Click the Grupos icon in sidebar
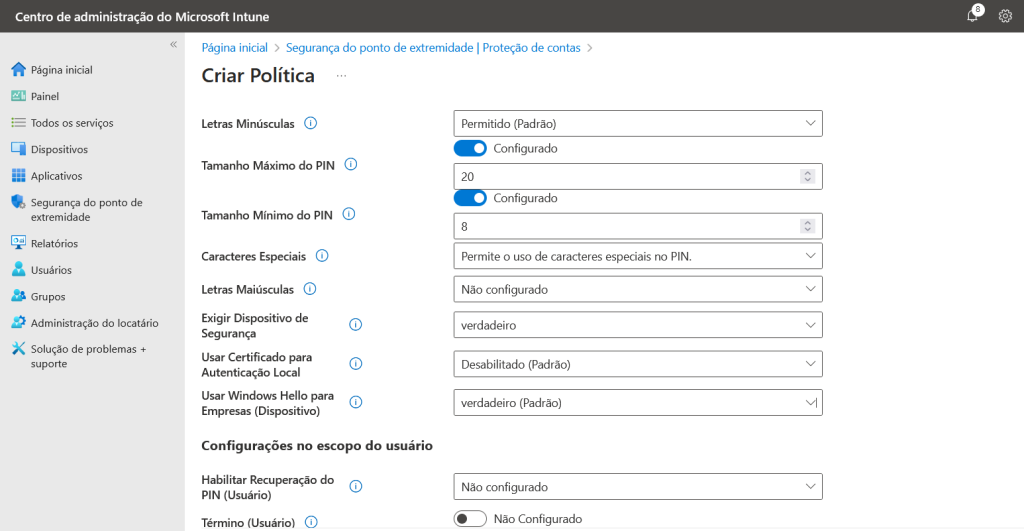 (18, 296)
